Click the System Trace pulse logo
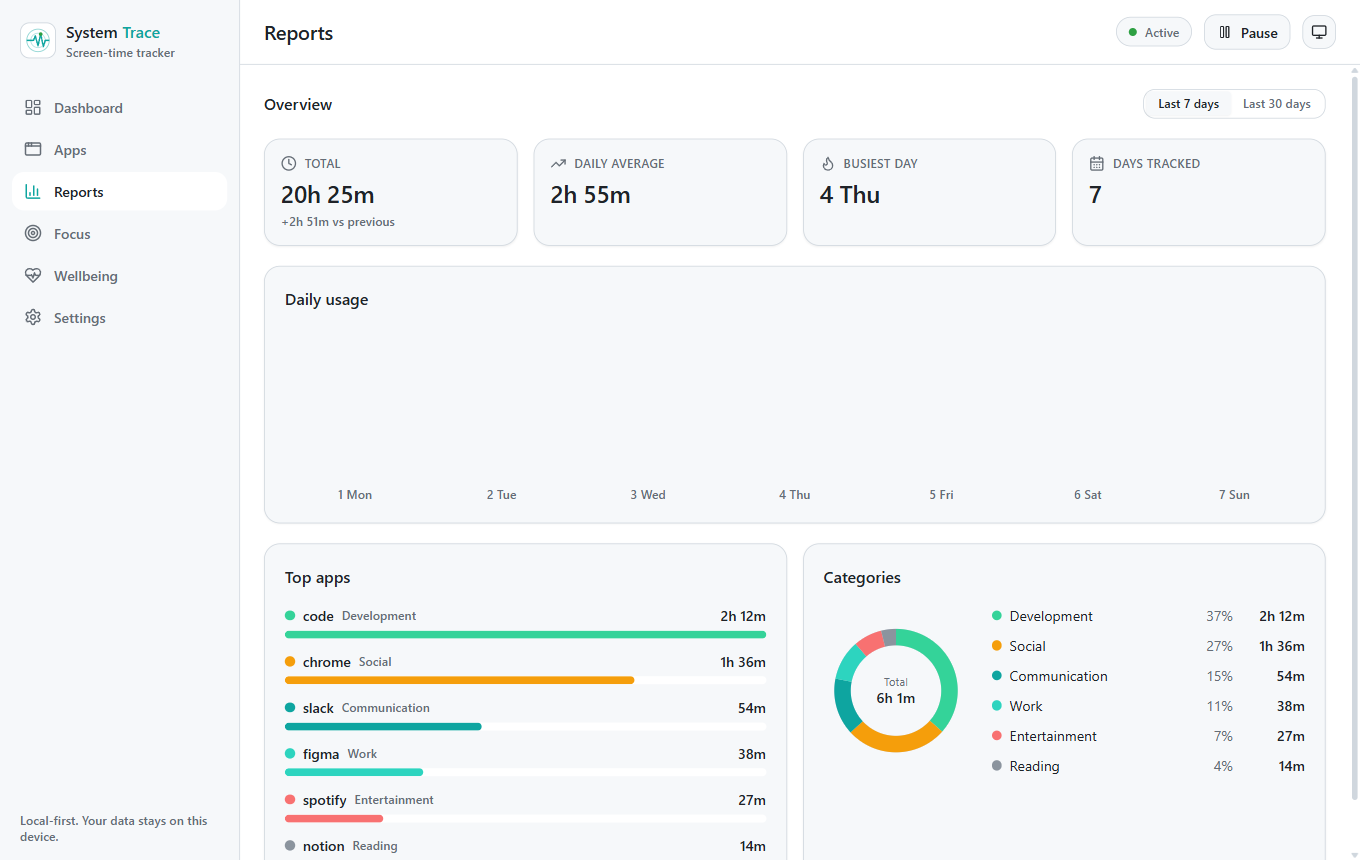Screen dimensions: 1360x860 [x=38, y=40]
